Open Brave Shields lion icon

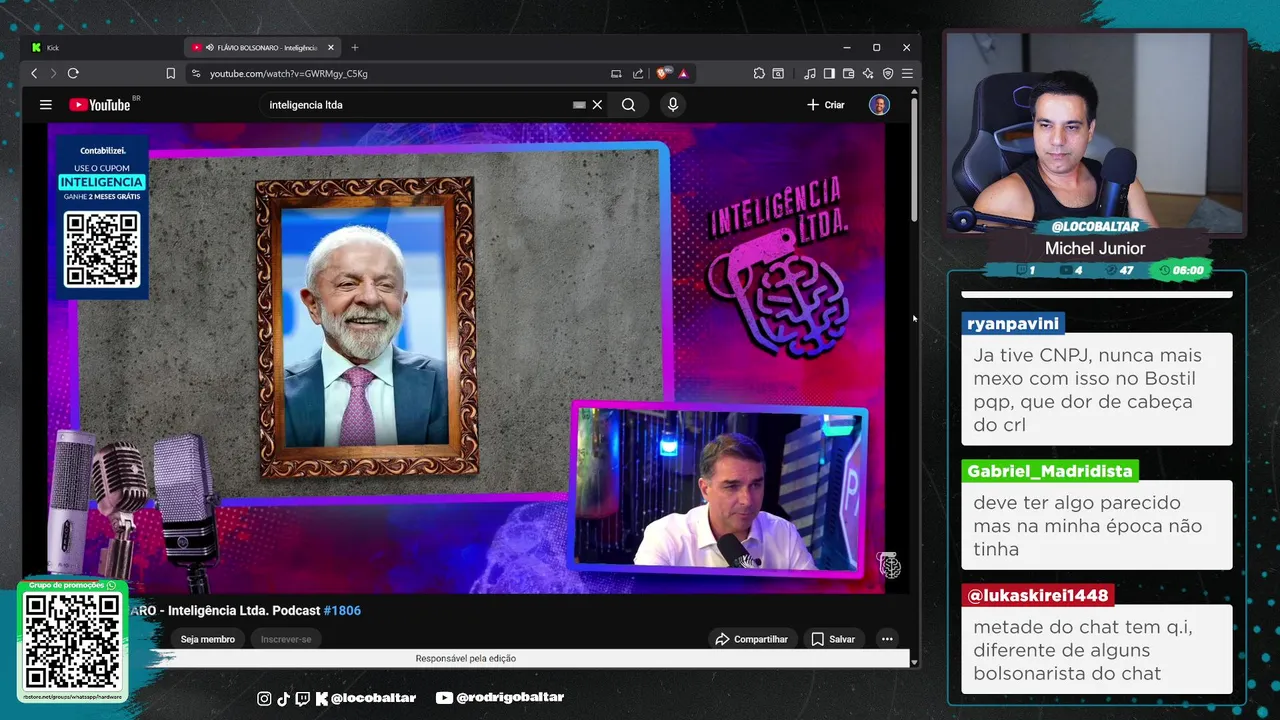[662, 73]
